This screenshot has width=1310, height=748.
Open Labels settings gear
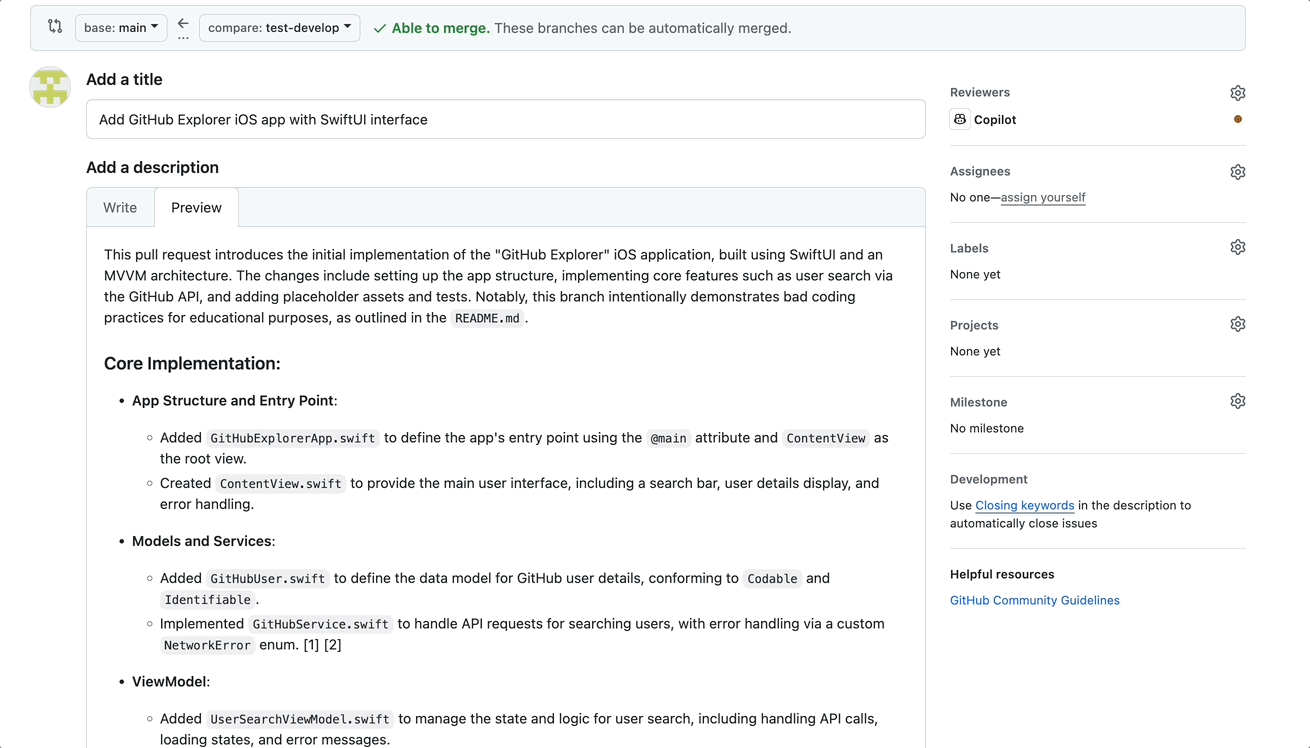point(1237,247)
